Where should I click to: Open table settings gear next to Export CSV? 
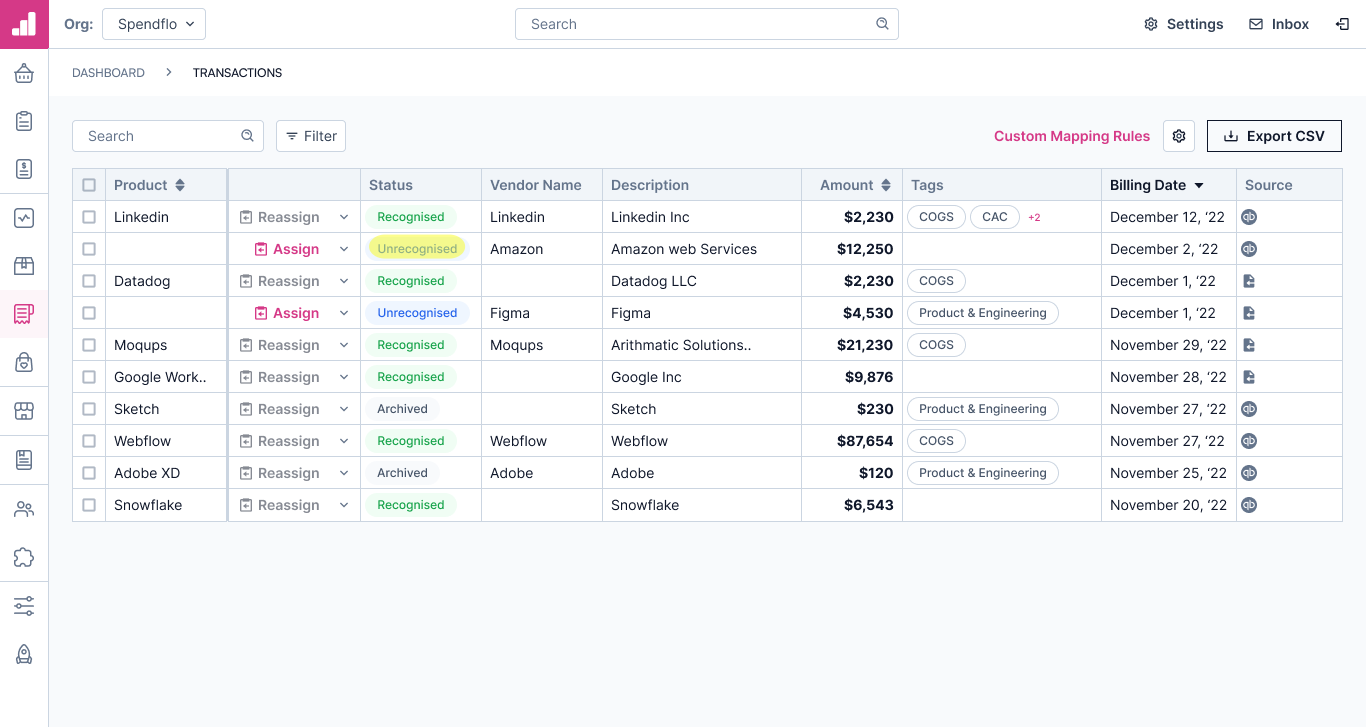1179,136
